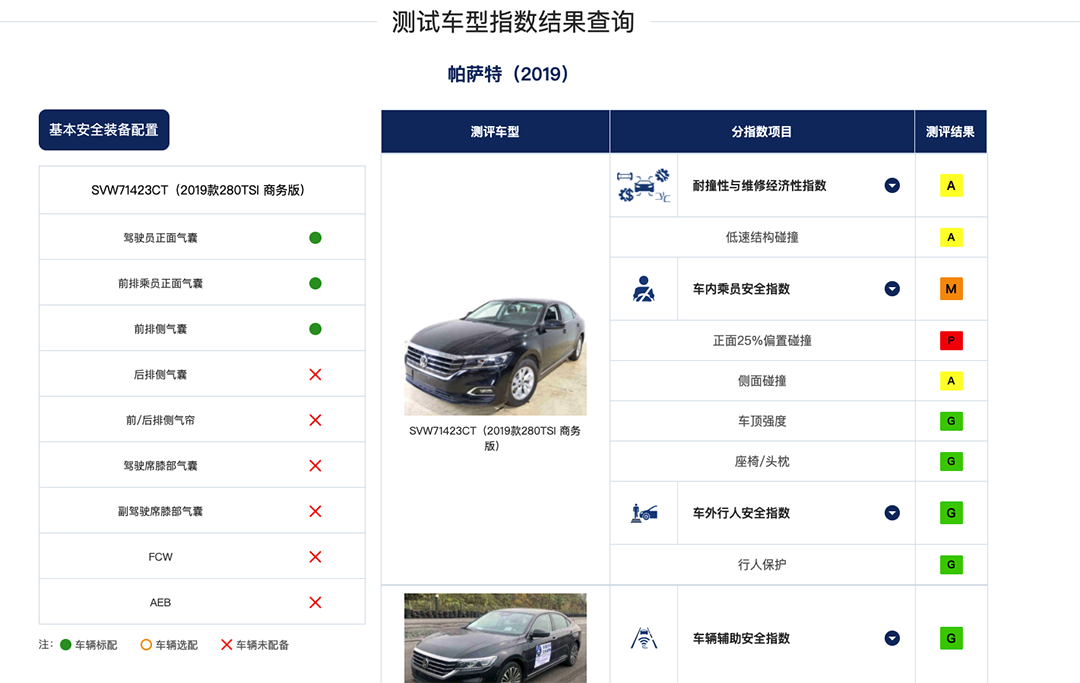The width and height of the screenshot is (1080, 683).
Task: Click the crashworthiness and repair economy index icon
Action: (x=643, y=186)
